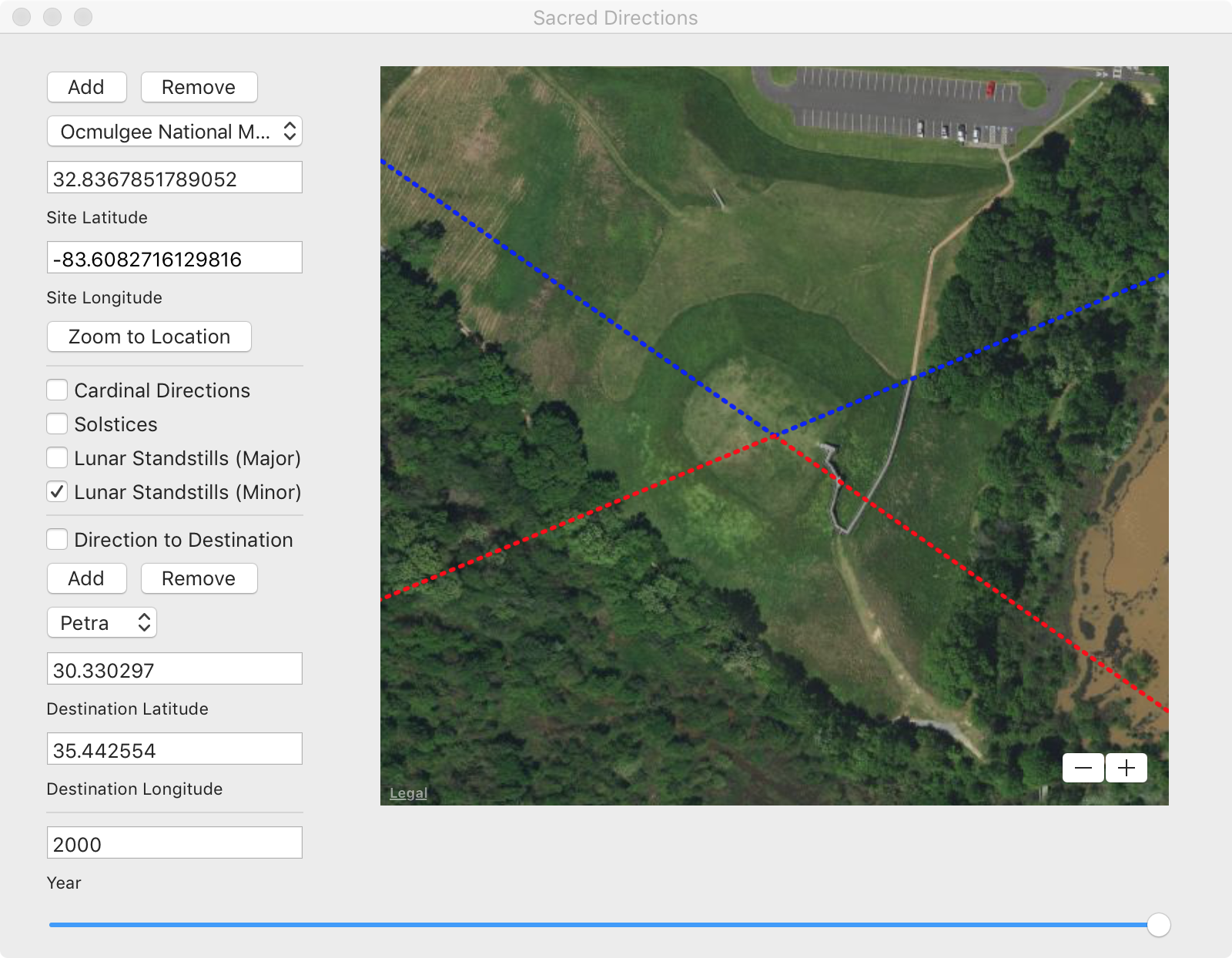The height and width of the screenshot is (958, 1232).
Task: Add a new destination entry
Action: coord(86,578)
